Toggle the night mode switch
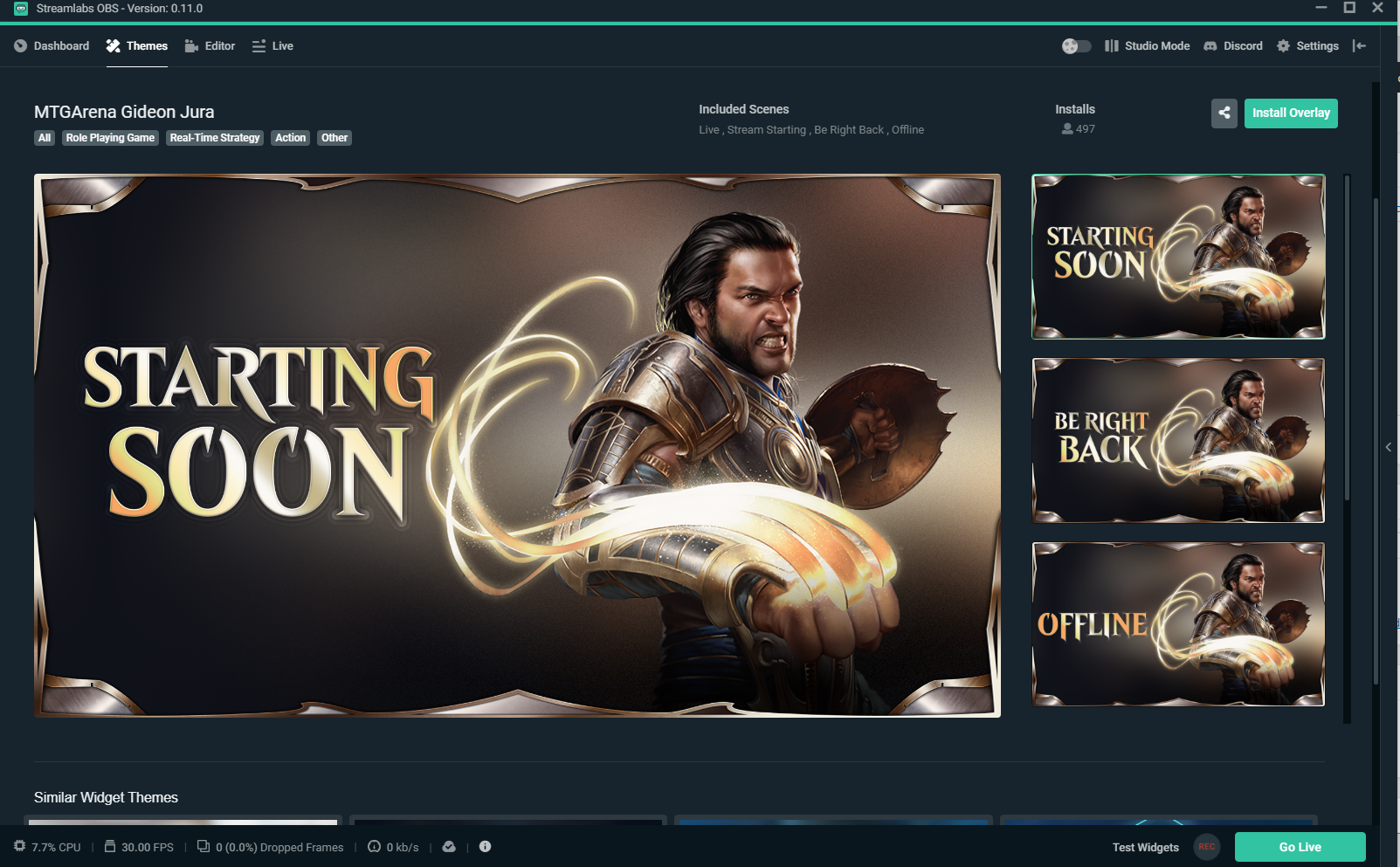This screenshot has height=867, width=1400. 1076,46
